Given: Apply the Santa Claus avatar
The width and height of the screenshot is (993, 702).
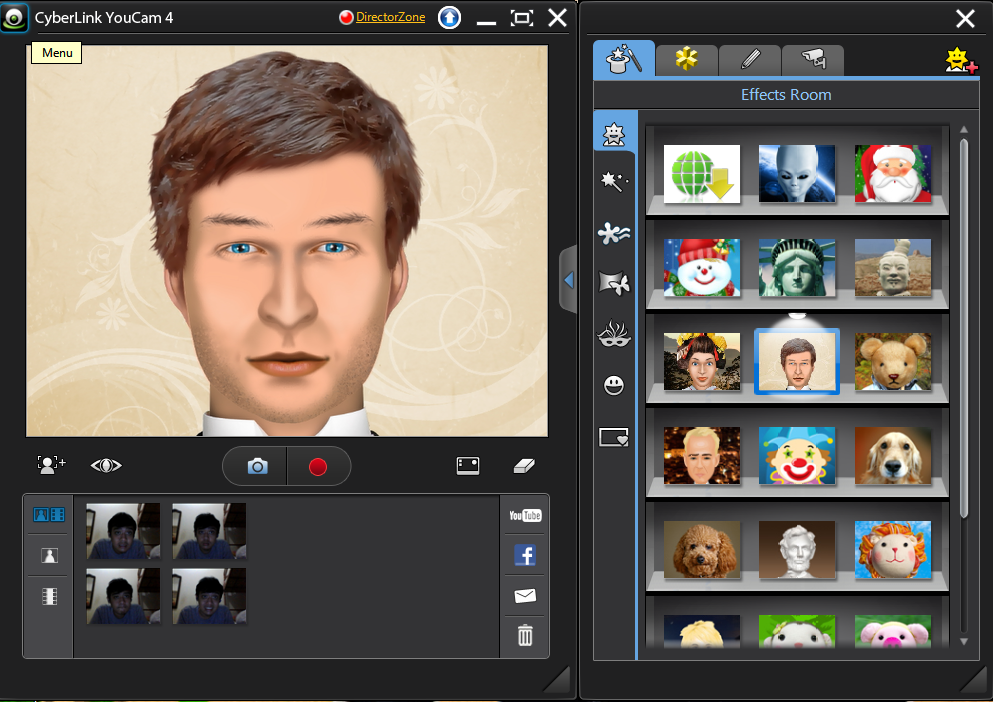Looking at the screenshot, I should 893,174.
